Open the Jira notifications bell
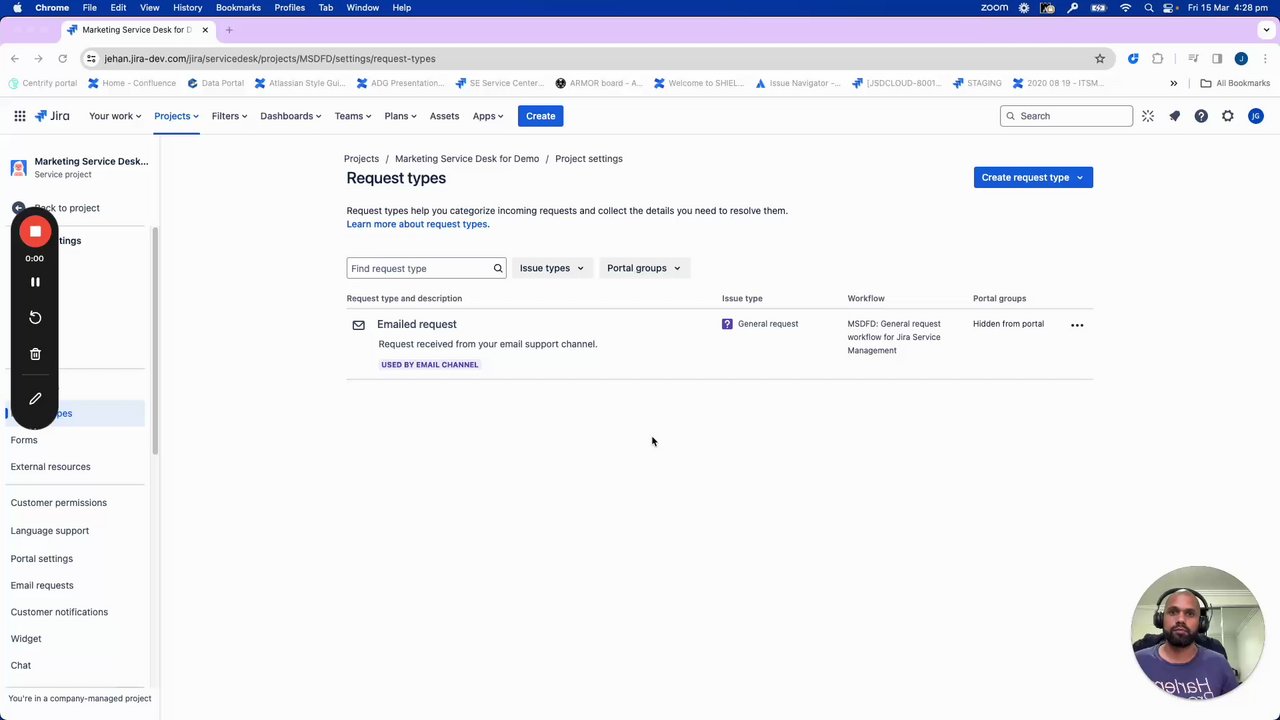Screen dimensions: 1280x720 (1175, 116)
